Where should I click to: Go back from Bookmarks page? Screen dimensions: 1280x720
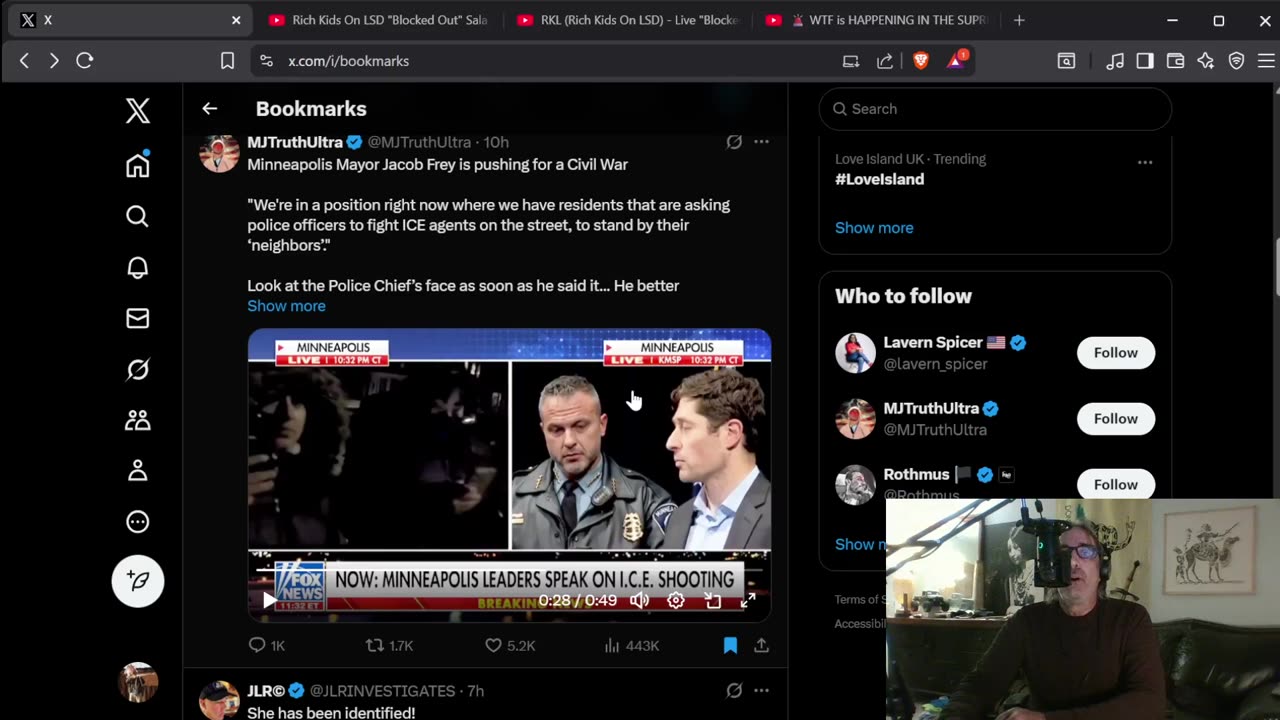point(209,108)
